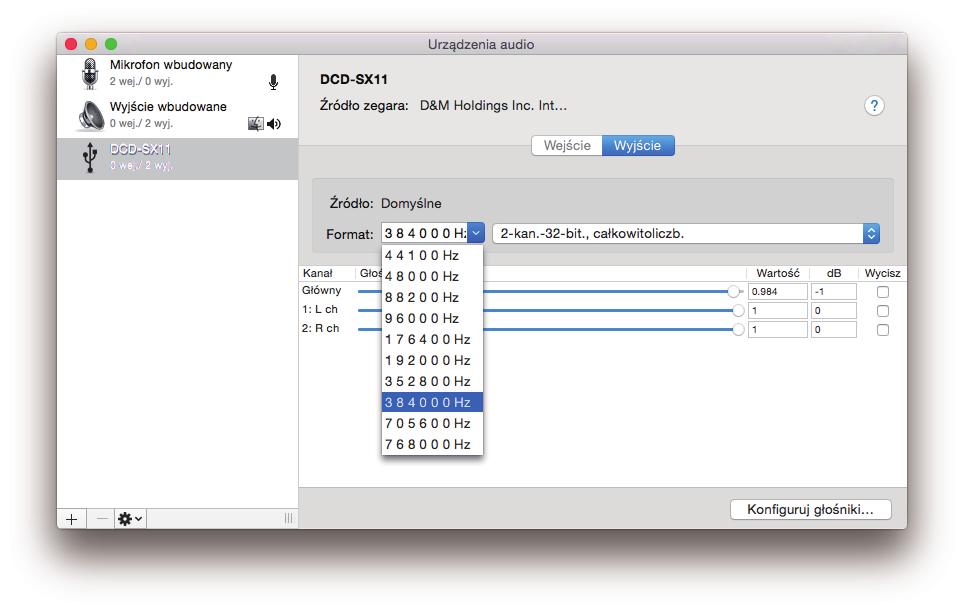964x610 pixels.
Task: Toggle the sample rate Format dropdown arrow
Action: [x=475, y=233]
